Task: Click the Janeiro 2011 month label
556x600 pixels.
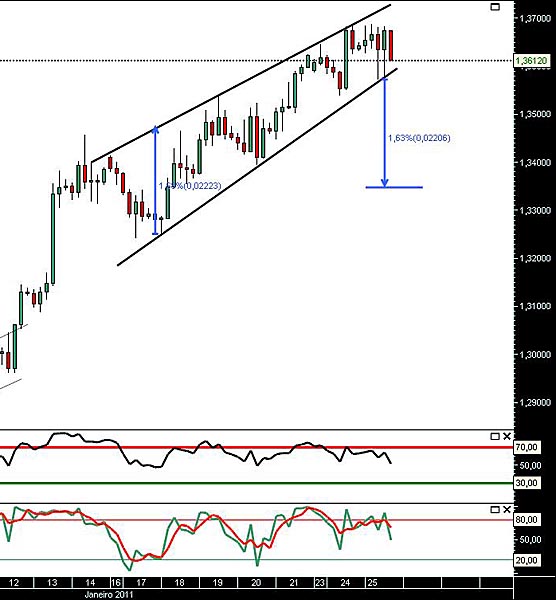Action: click(x=109, y=594)
